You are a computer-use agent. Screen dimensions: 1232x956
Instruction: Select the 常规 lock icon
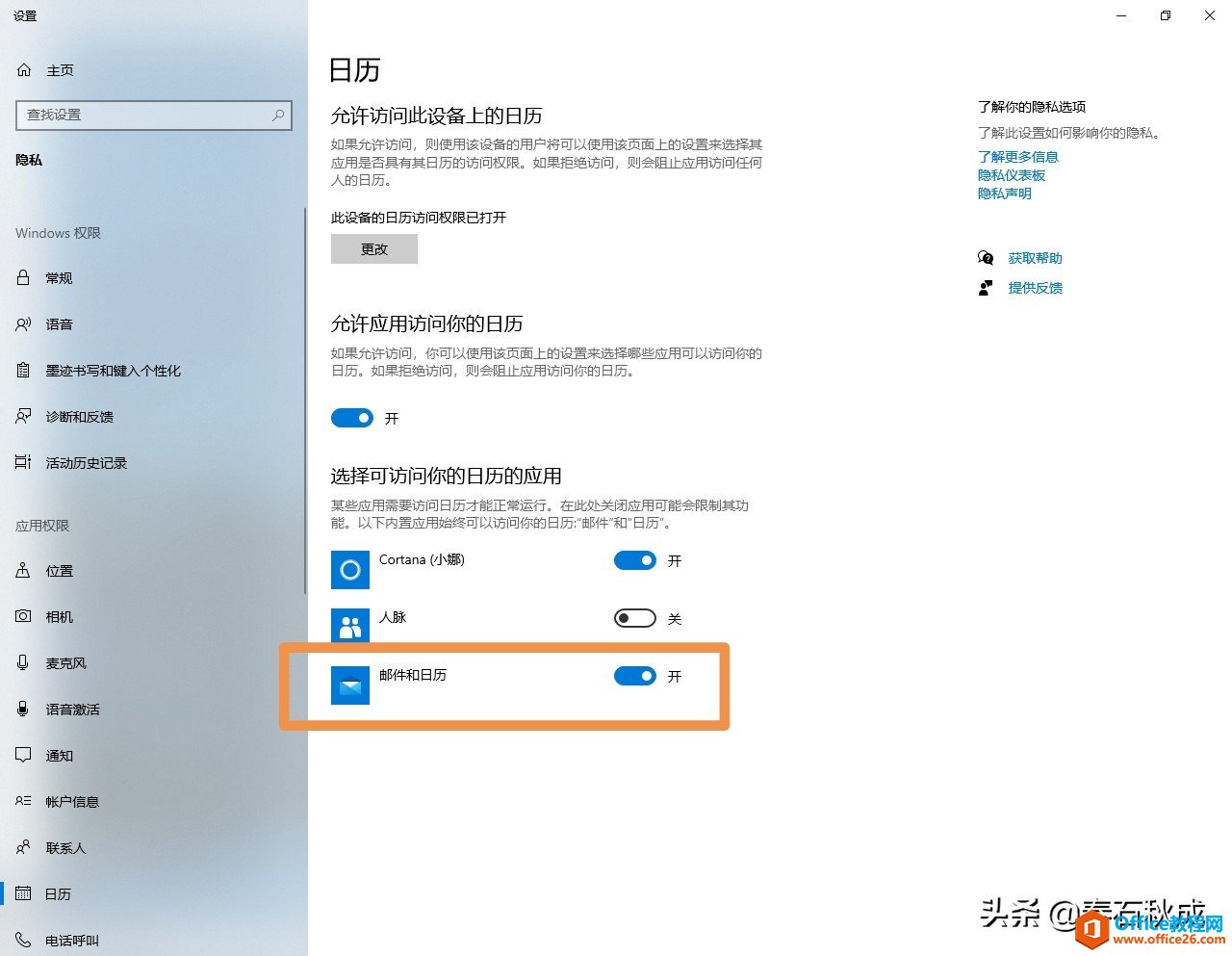[x=23, y=277]
